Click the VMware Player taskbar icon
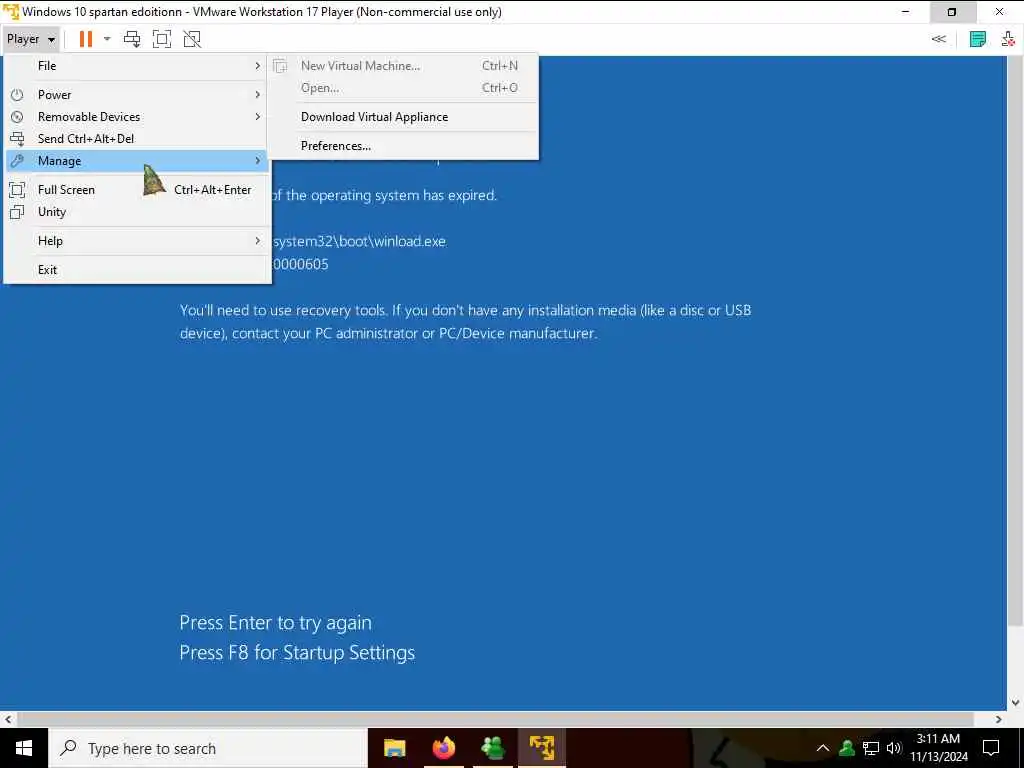The height and width of the screenshot is (768, 1024). (541, 748)
